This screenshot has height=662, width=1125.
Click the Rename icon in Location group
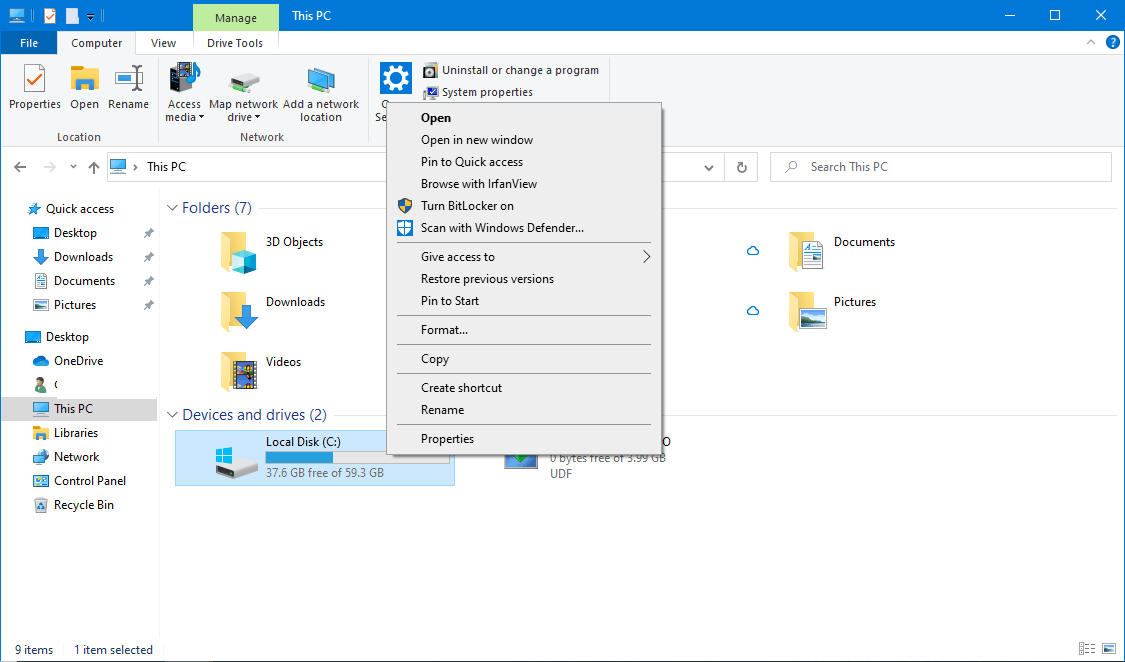[x=129, y=79]
